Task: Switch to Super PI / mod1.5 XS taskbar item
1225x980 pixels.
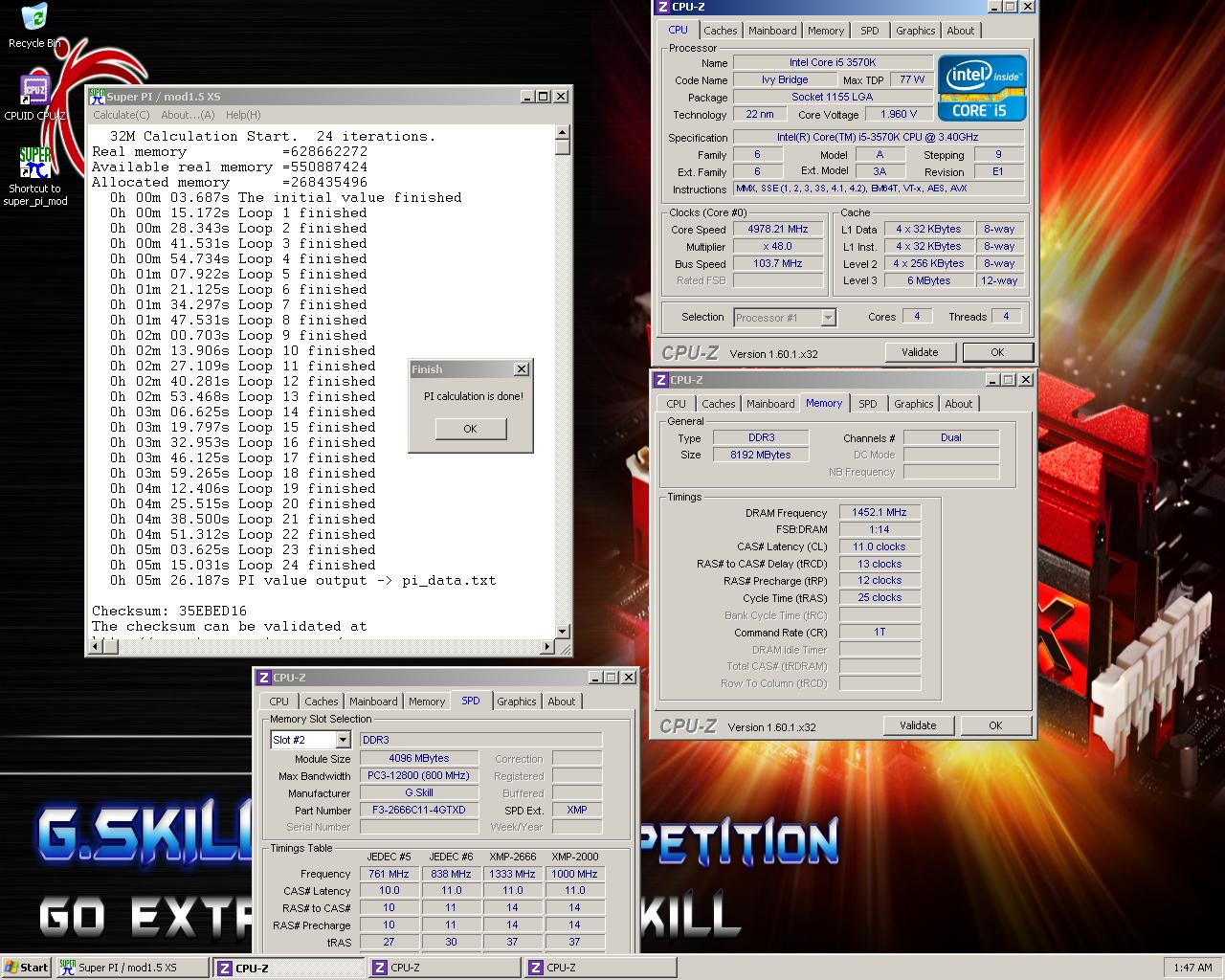Action: pos(132,968)
